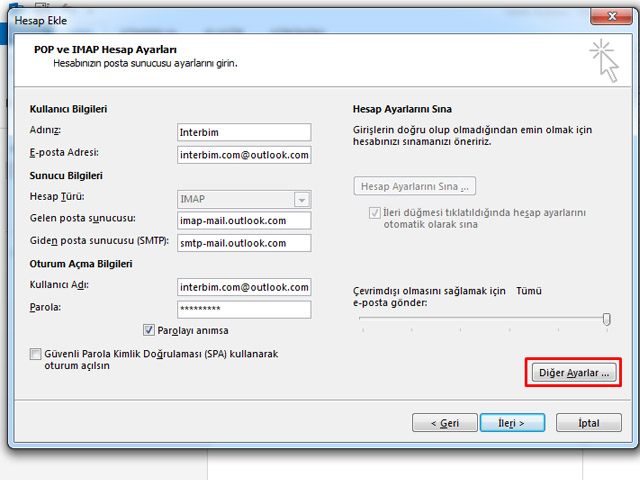
Task: Uncheck the Parolayı anımsa checkbox
Action: click(149, 330)
